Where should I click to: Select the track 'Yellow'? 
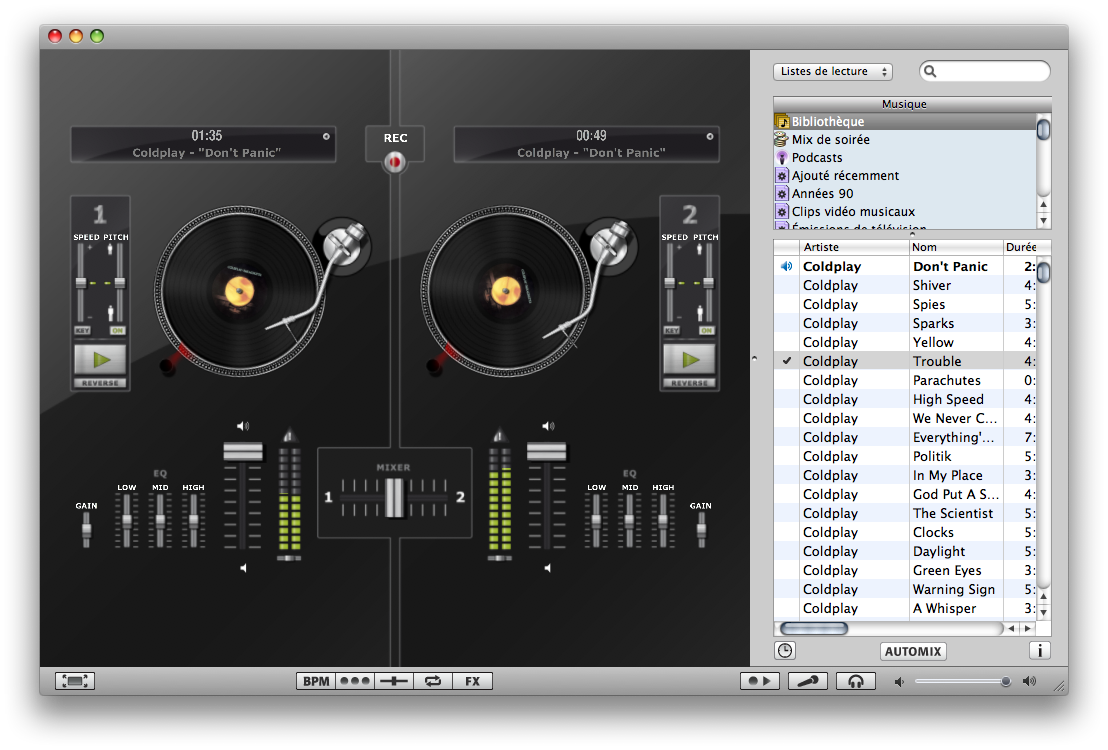point(905,342)
